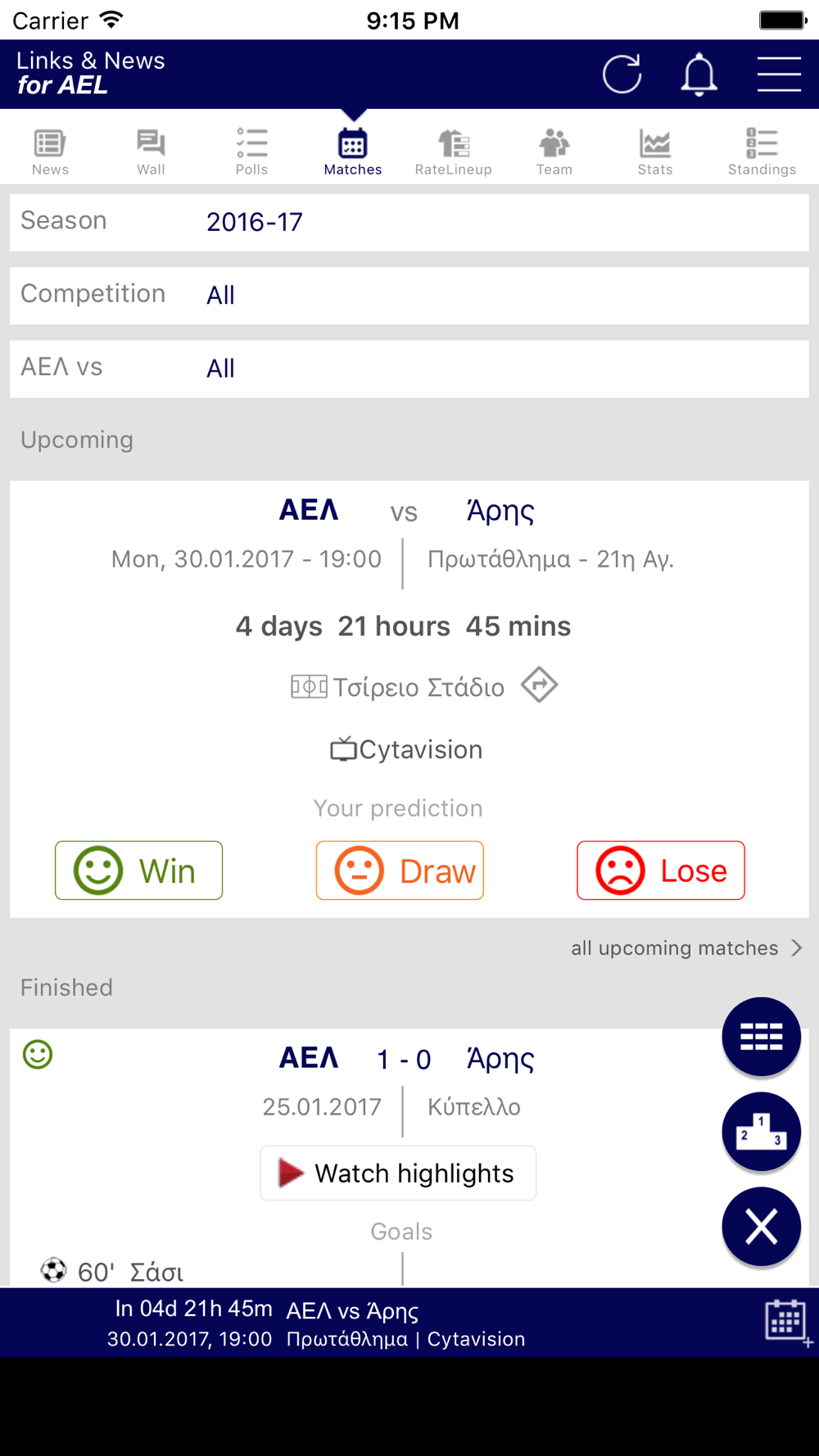The height and width of the screenshot is (1456, 819).
Task: Tap the floating podium rankings button
Action: pyautogui.click(x=761, y=1131)
